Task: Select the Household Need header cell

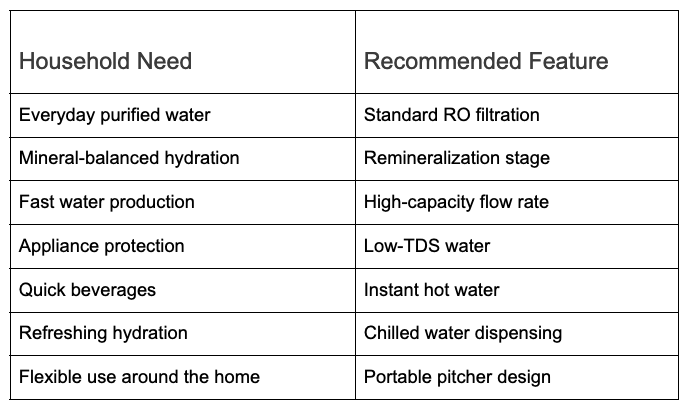Action: click(183, 52)
